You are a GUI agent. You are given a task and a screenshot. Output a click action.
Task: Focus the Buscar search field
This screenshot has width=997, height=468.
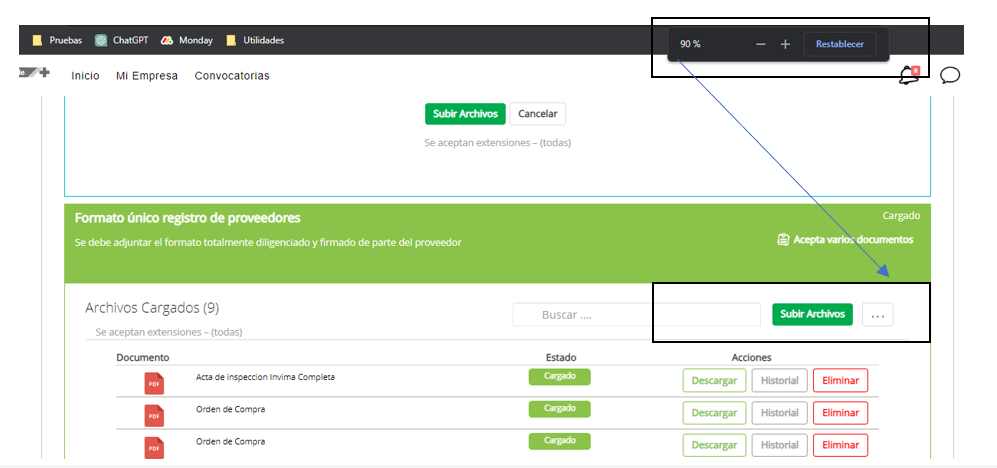pyautogui.click(x=636, y=315)
